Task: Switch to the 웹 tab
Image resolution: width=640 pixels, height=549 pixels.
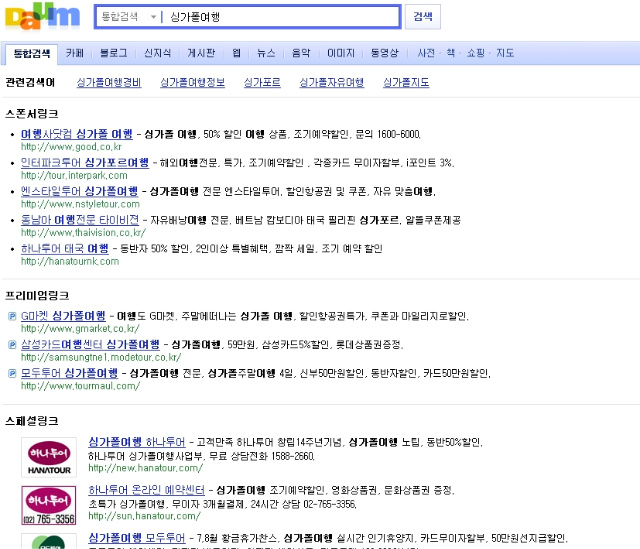Action: pos(236,53)
